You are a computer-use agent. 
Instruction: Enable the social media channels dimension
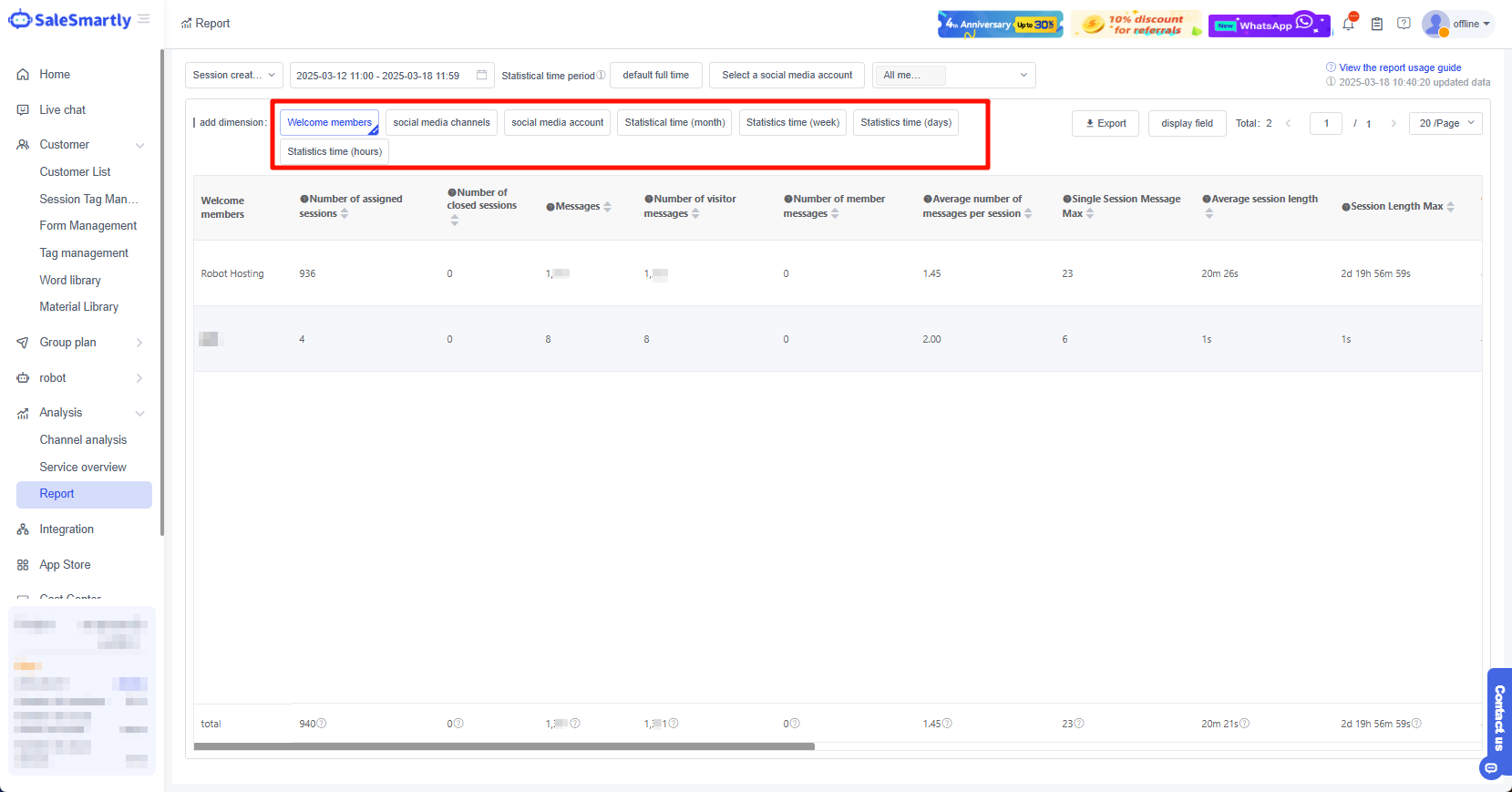(x=441, y=122)
